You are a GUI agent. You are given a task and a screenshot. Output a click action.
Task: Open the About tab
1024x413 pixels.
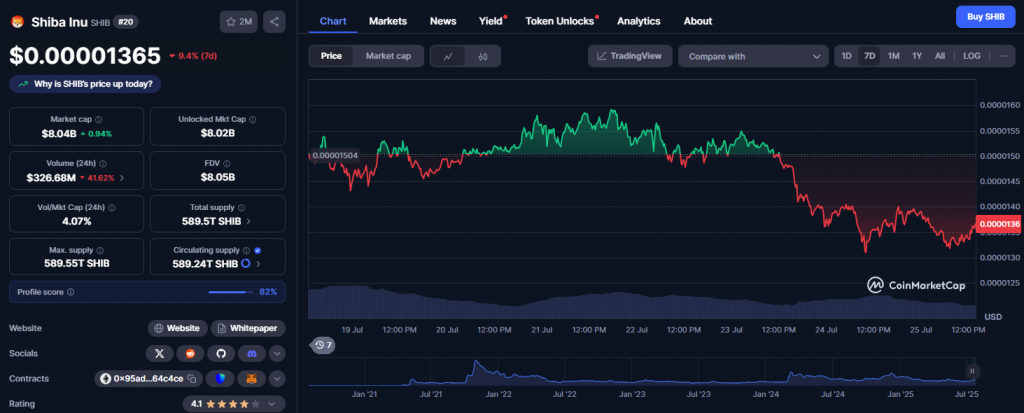point(697,21)
